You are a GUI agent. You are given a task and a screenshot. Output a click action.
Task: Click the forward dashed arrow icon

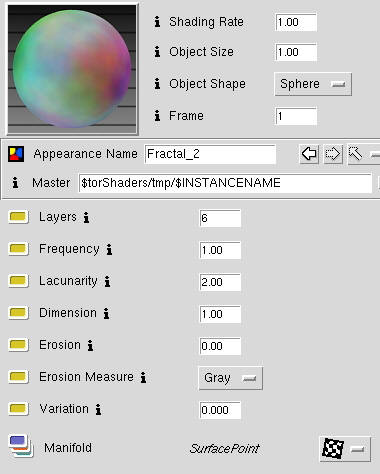coord(333,154)
